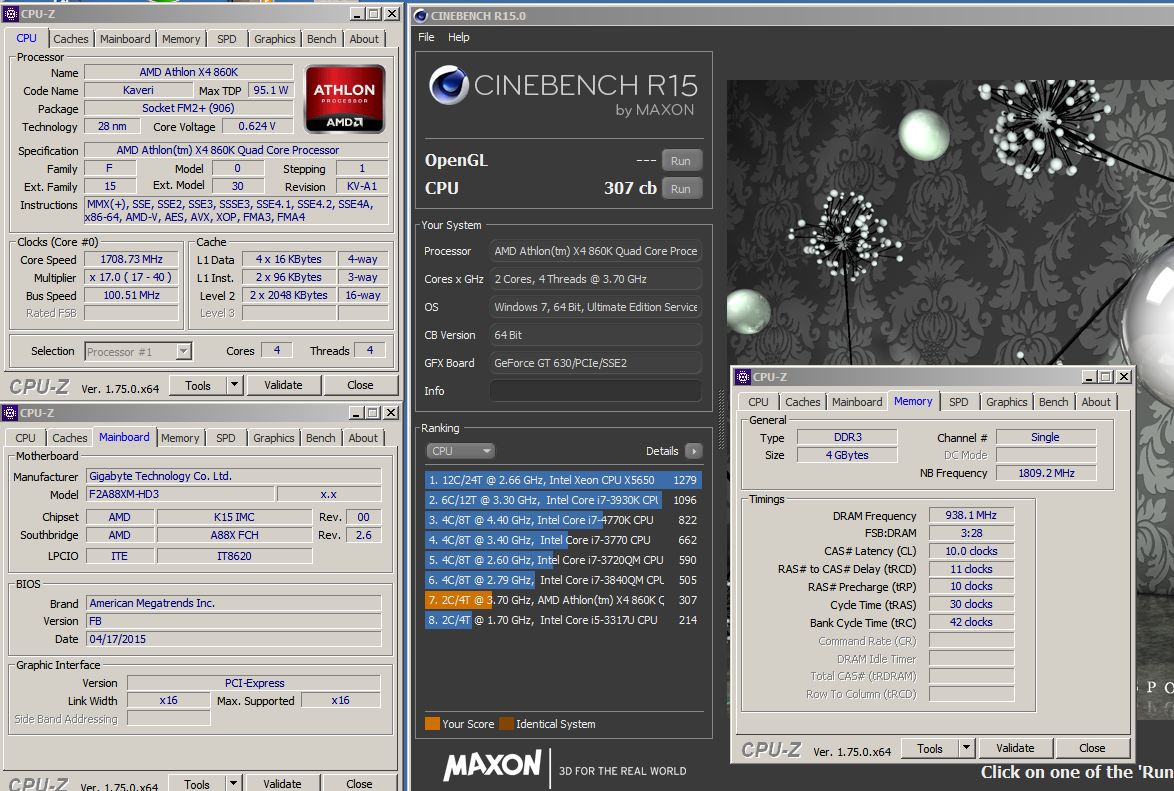Click the Info input field in Cinebench
The image size is (1174, 791).
click(x=595, y=391)
